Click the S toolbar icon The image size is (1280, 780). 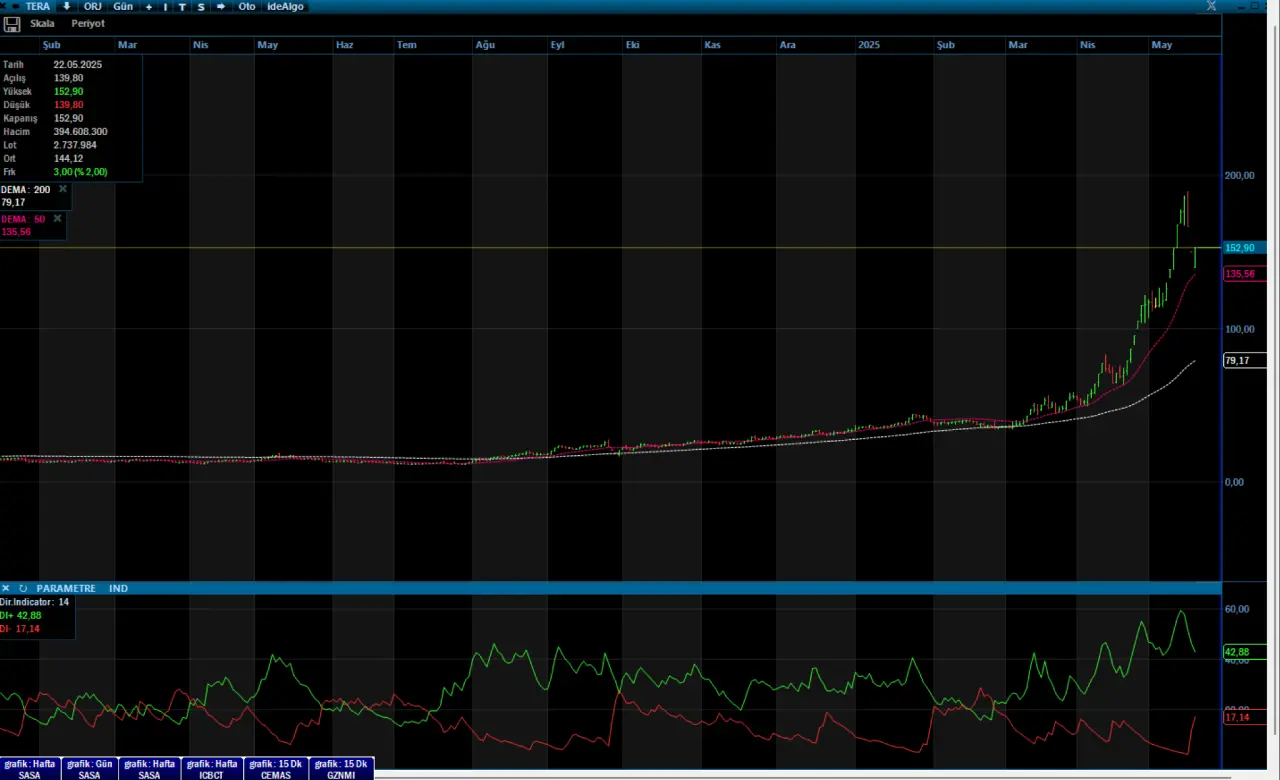click(x=201, y=6)
